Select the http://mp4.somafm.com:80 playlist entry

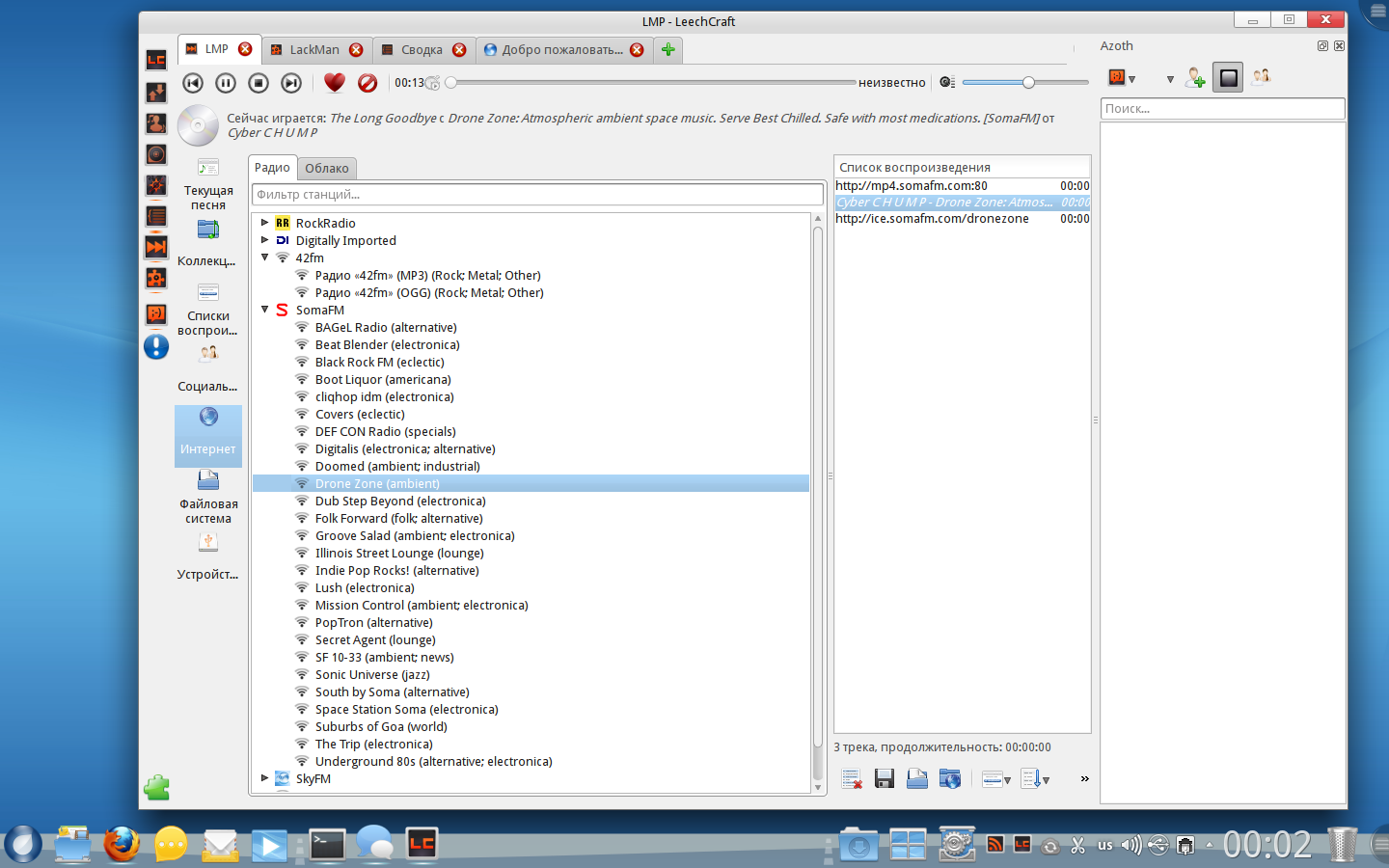[x=963, y=186]
